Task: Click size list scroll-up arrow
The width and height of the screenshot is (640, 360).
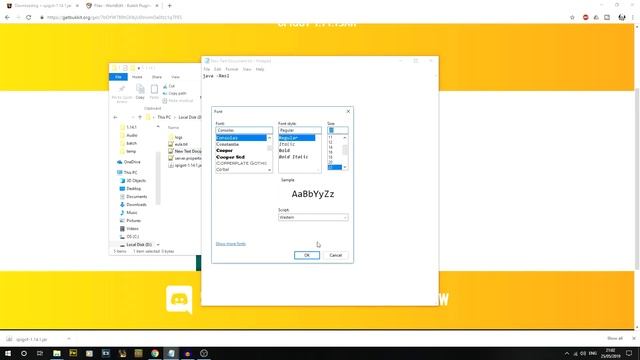Action: (x=345, y=138)
